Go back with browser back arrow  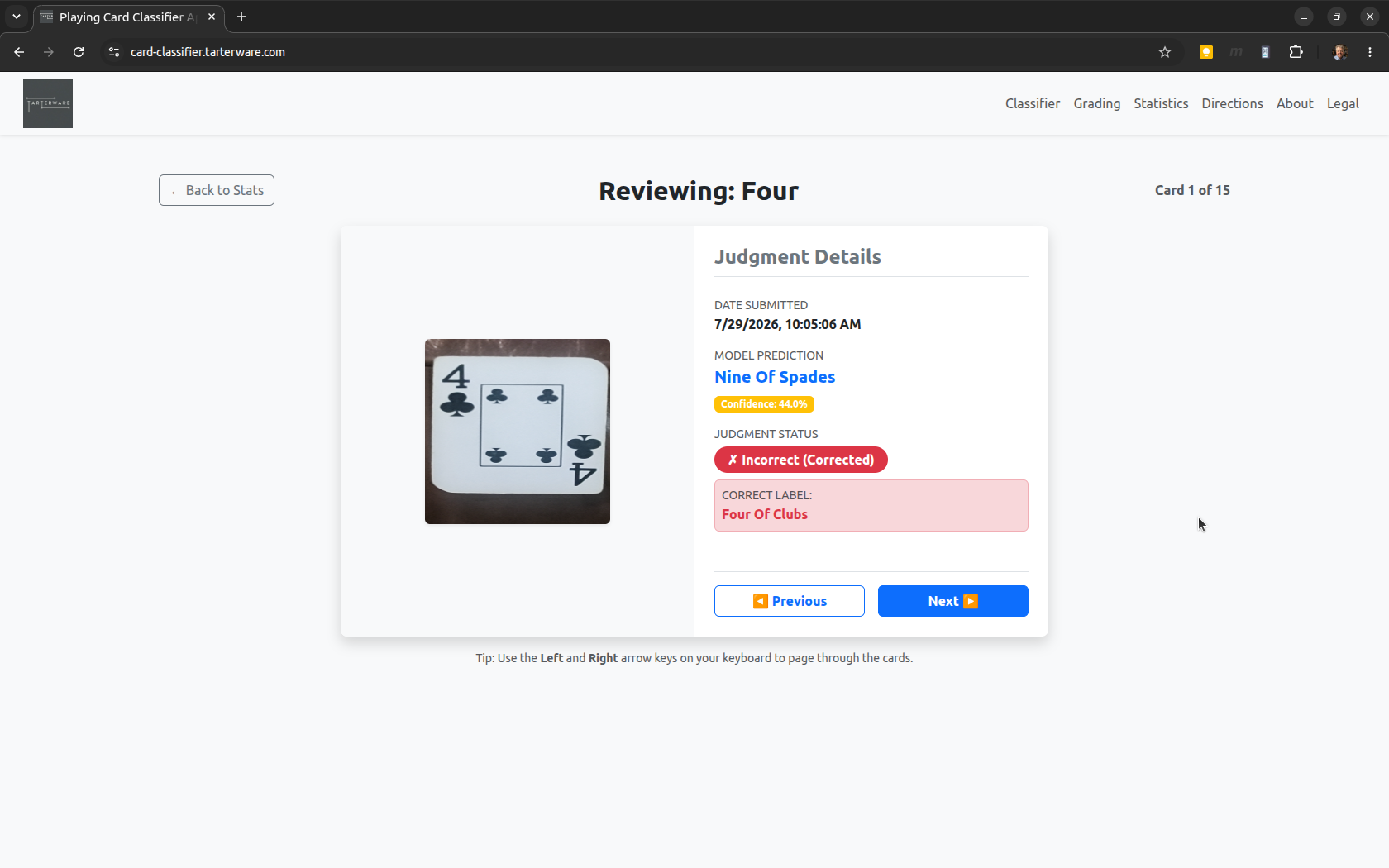[19, 52]
